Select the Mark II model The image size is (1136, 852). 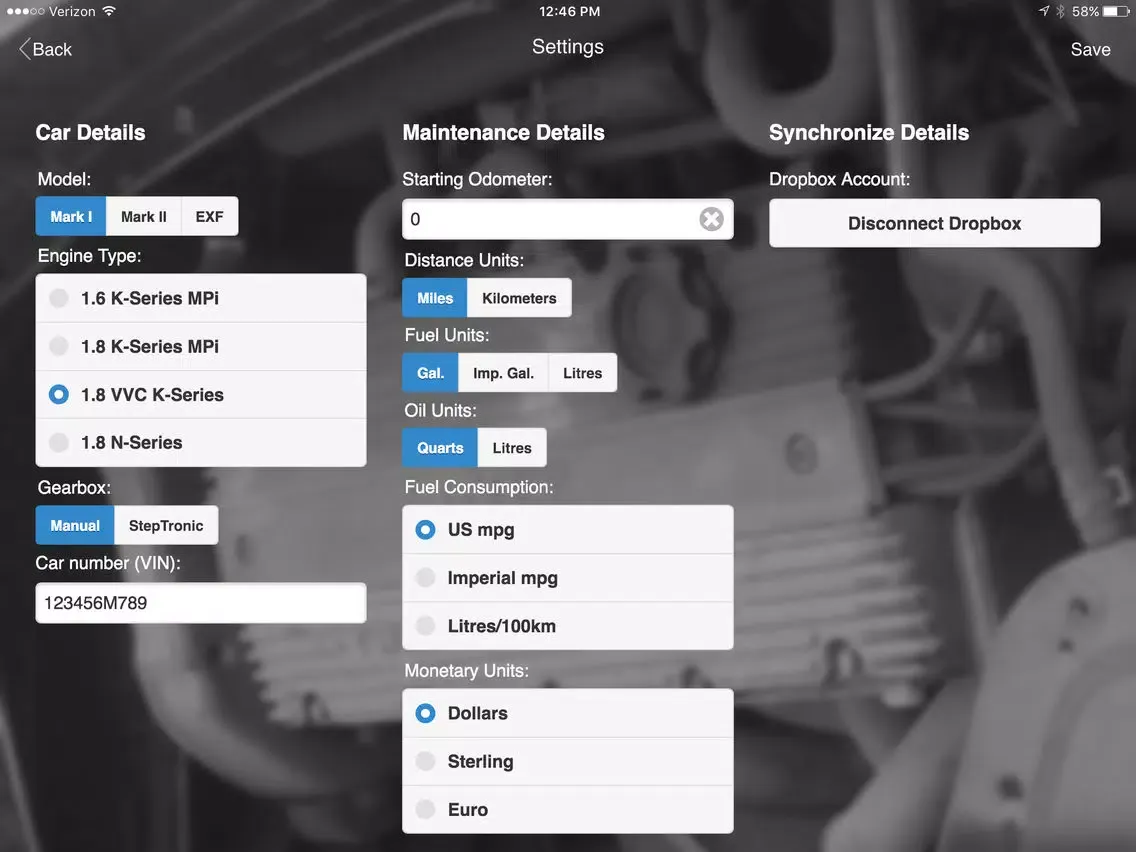tap(143, 217)
